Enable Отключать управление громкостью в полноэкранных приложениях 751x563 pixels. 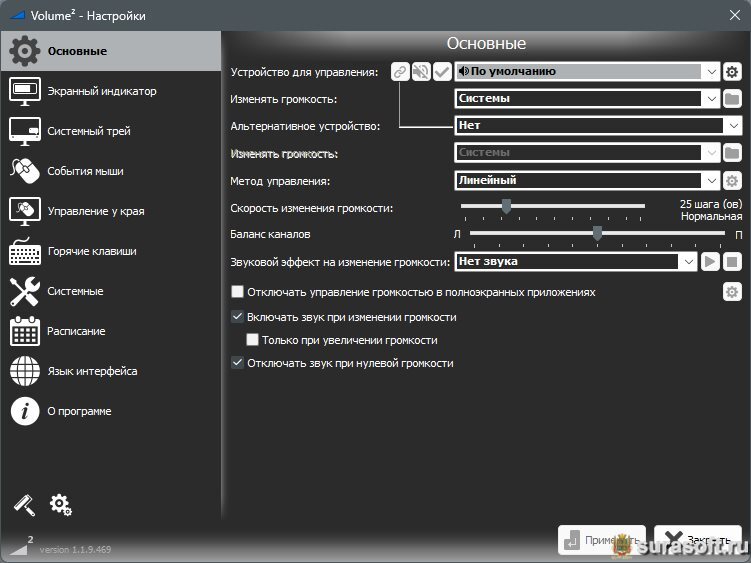(x=237, y=292)
